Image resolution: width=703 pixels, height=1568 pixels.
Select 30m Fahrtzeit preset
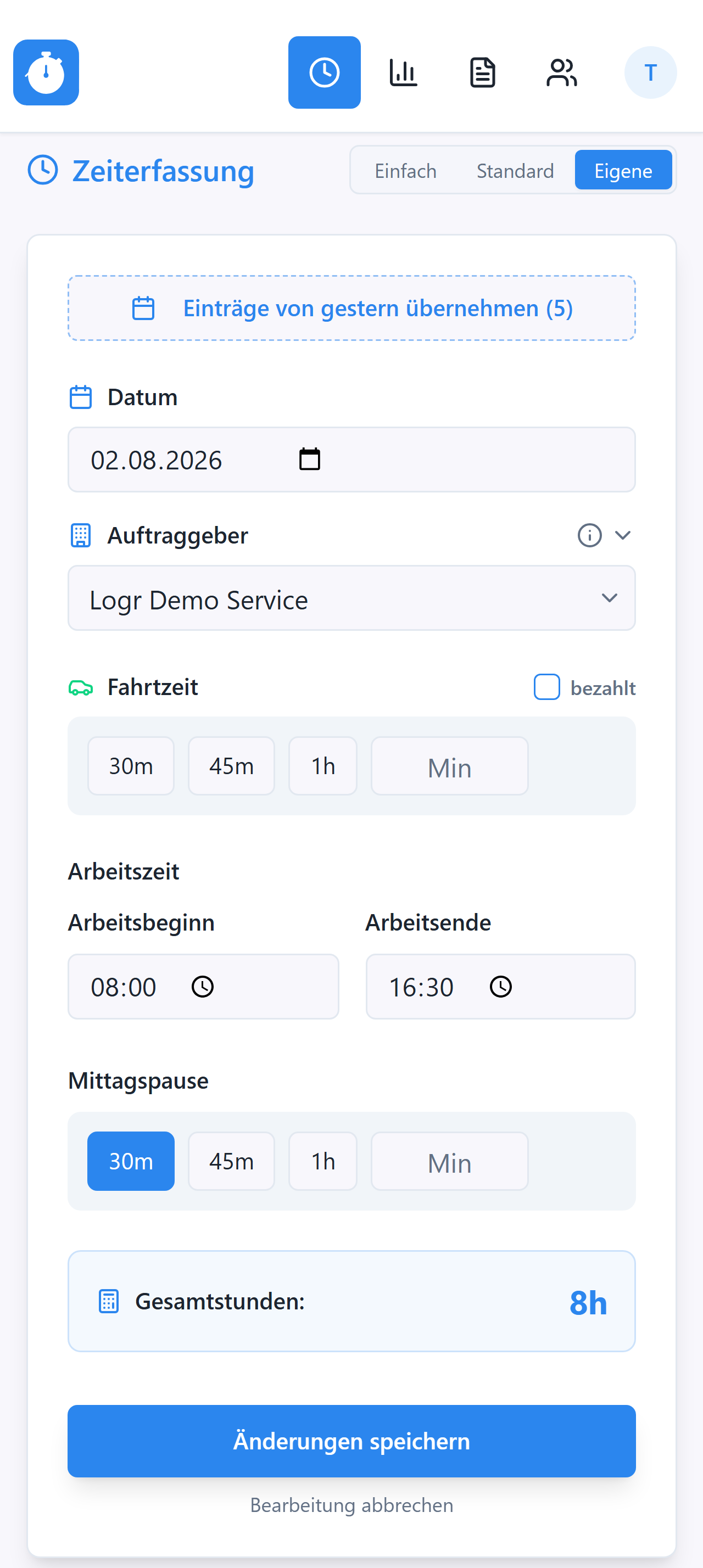(131, 766)
